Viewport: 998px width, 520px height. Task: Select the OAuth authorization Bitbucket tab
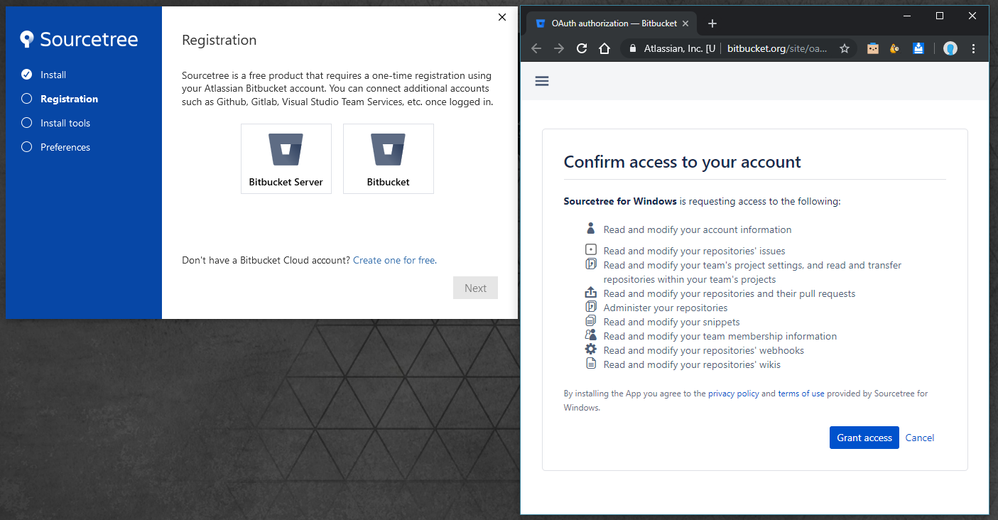pyautogui.click(x=611, y=24)
